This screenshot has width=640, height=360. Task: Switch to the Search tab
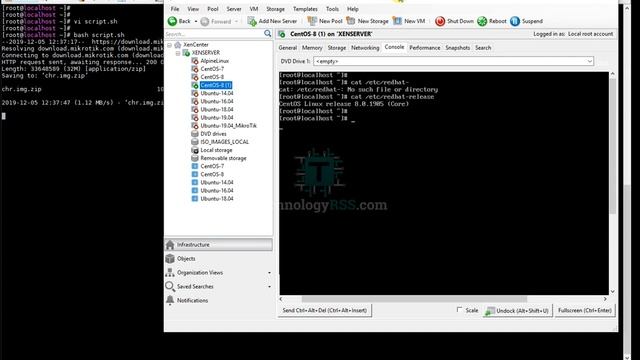(483, 48)
